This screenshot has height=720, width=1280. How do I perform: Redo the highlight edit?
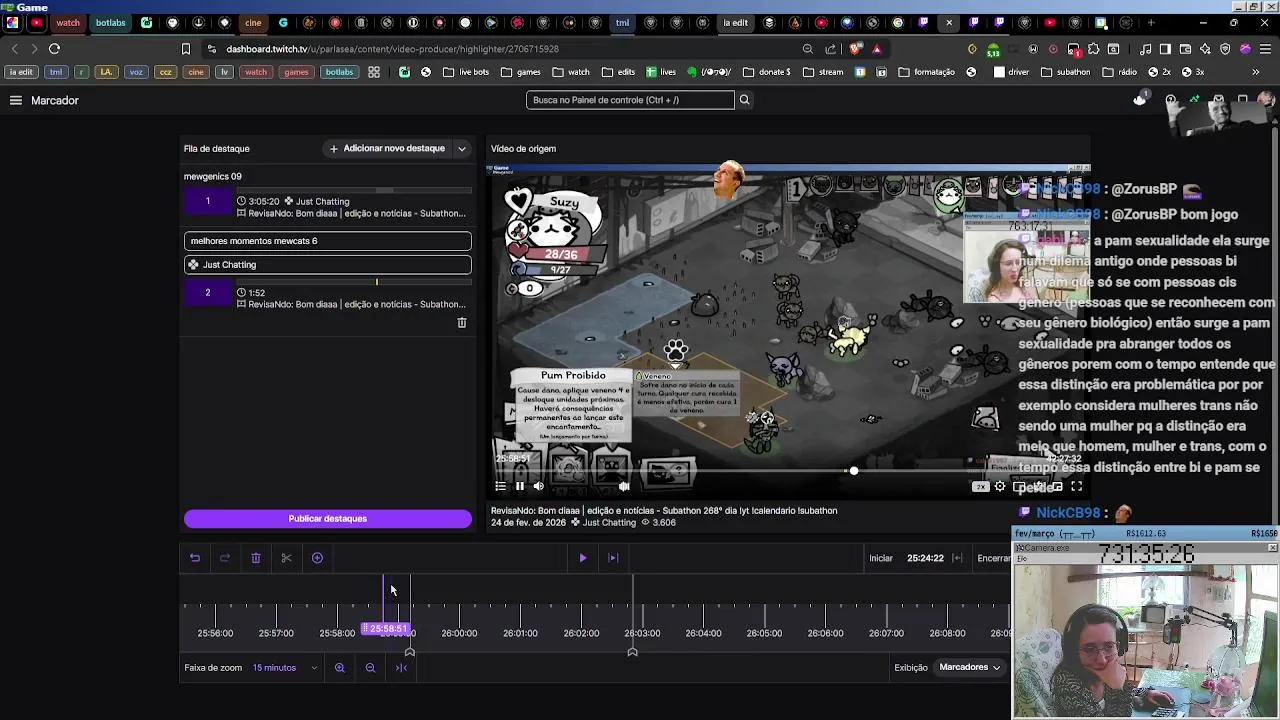click(x=225, y=558)
